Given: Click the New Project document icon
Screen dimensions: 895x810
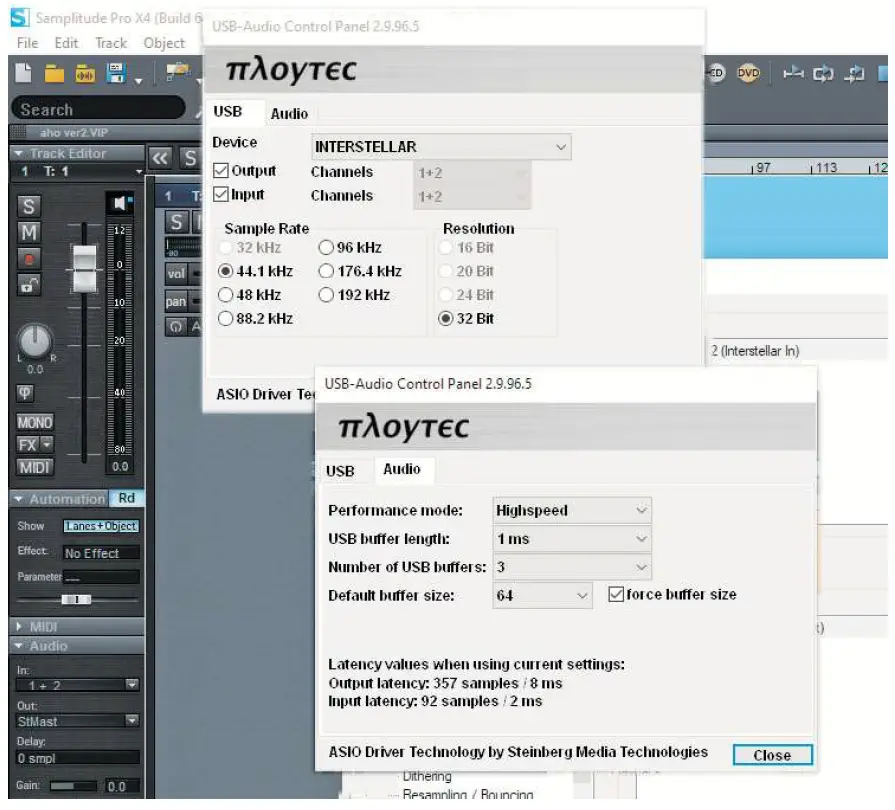Looking at the screenshot, I should point(24,73).
